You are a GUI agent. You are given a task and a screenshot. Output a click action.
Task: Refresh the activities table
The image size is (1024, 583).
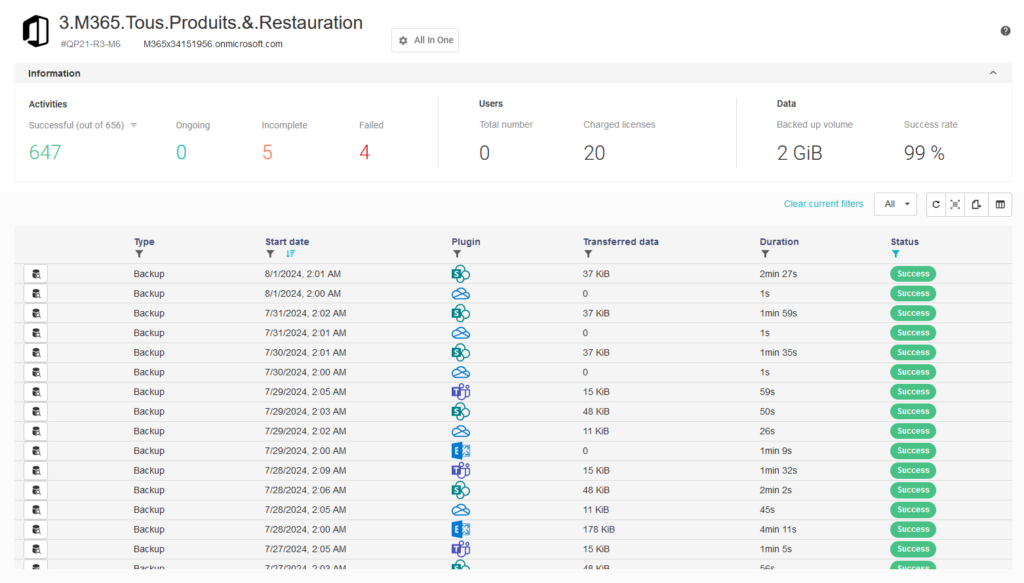[936, 204]
